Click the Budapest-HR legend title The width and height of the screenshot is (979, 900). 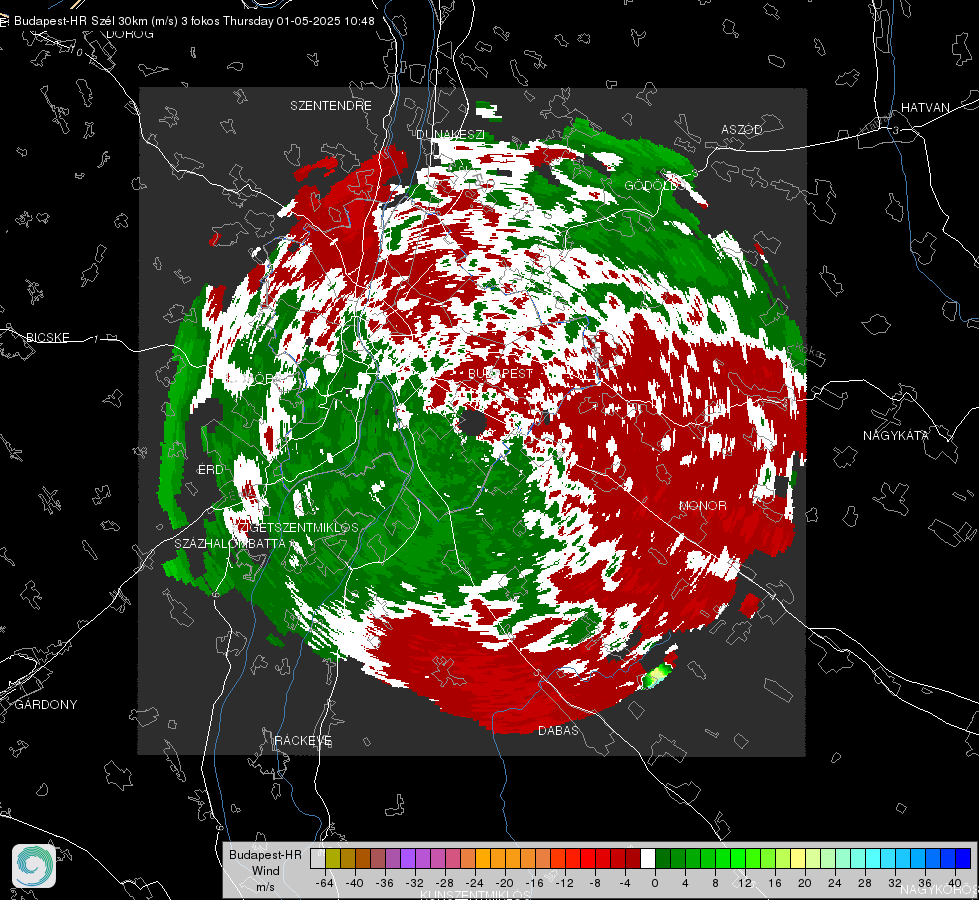click(x=265, y=855)
